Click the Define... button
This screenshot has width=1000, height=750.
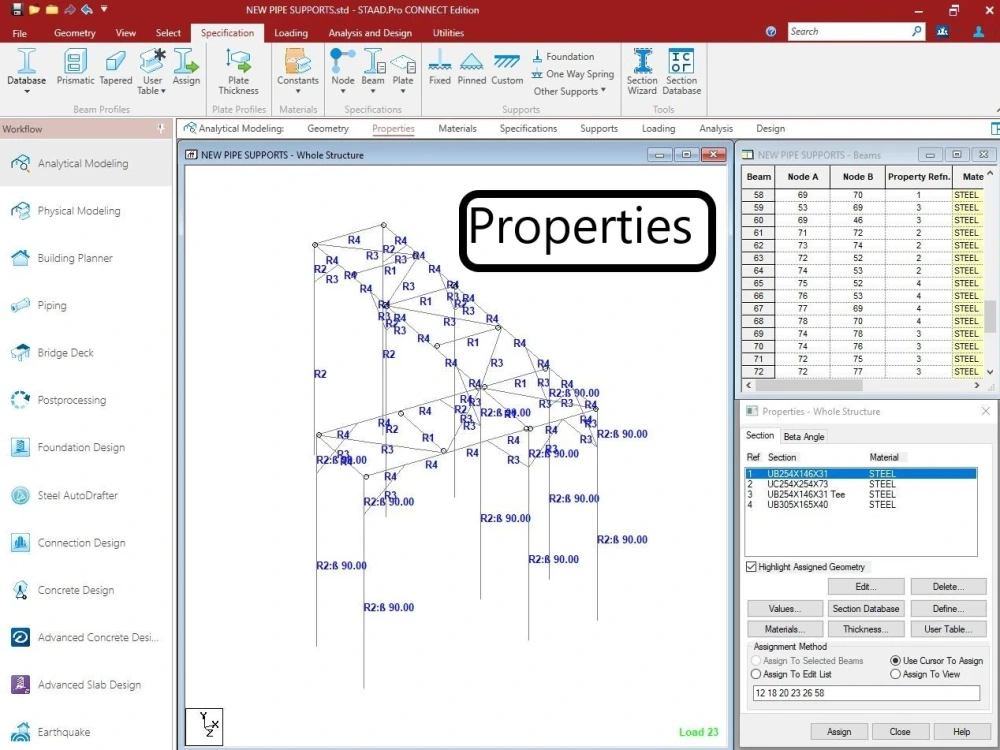948,608
